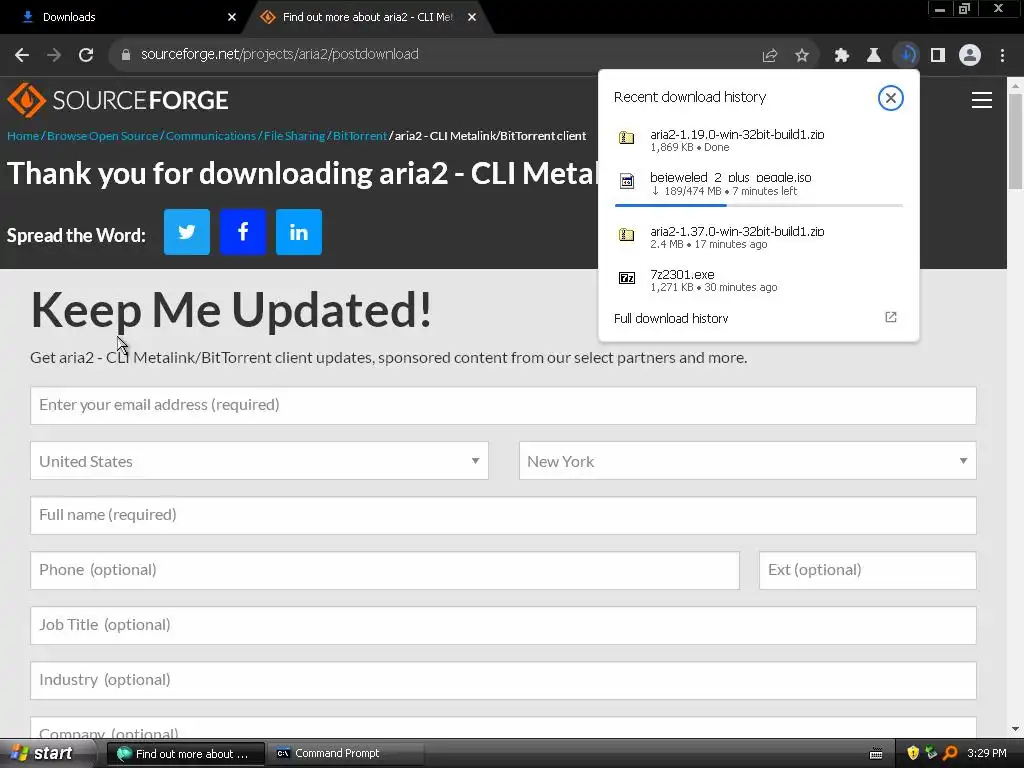Select the Find out more about taskbar button
Image resolution: width=1024 pixels, height=768 pixels.
click(186, 754)
